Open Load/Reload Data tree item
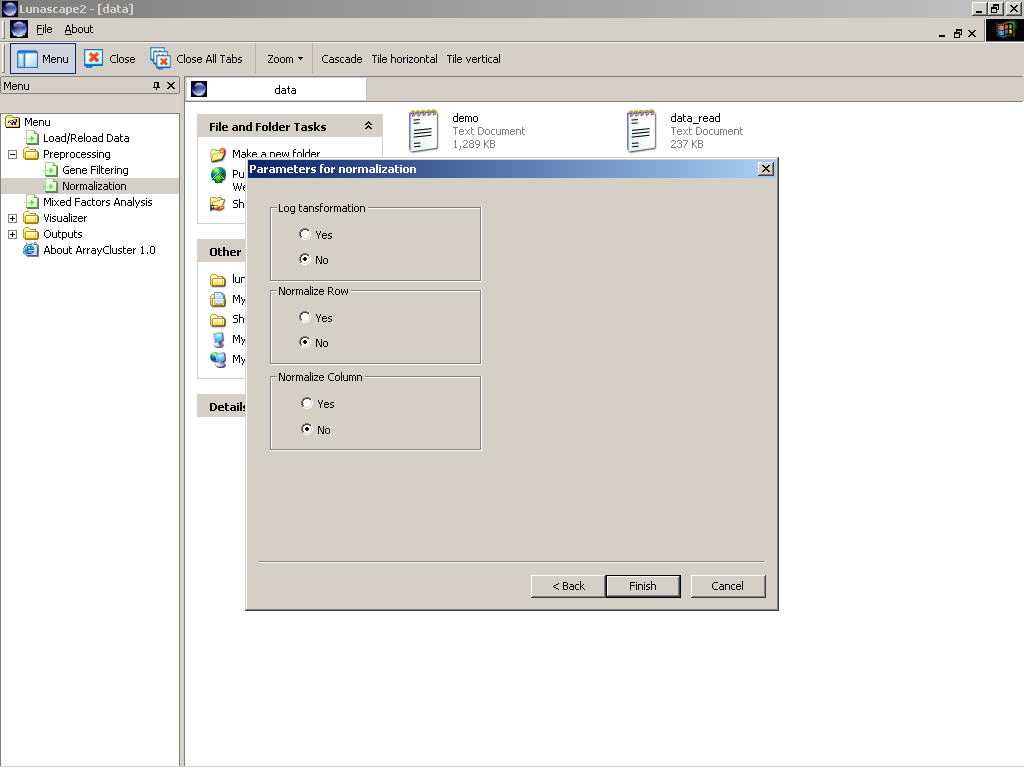 pyautogui.click(x=86, y=138)
